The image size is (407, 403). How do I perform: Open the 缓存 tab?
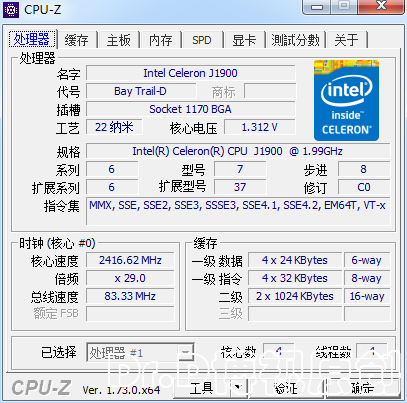click(77, 40)
